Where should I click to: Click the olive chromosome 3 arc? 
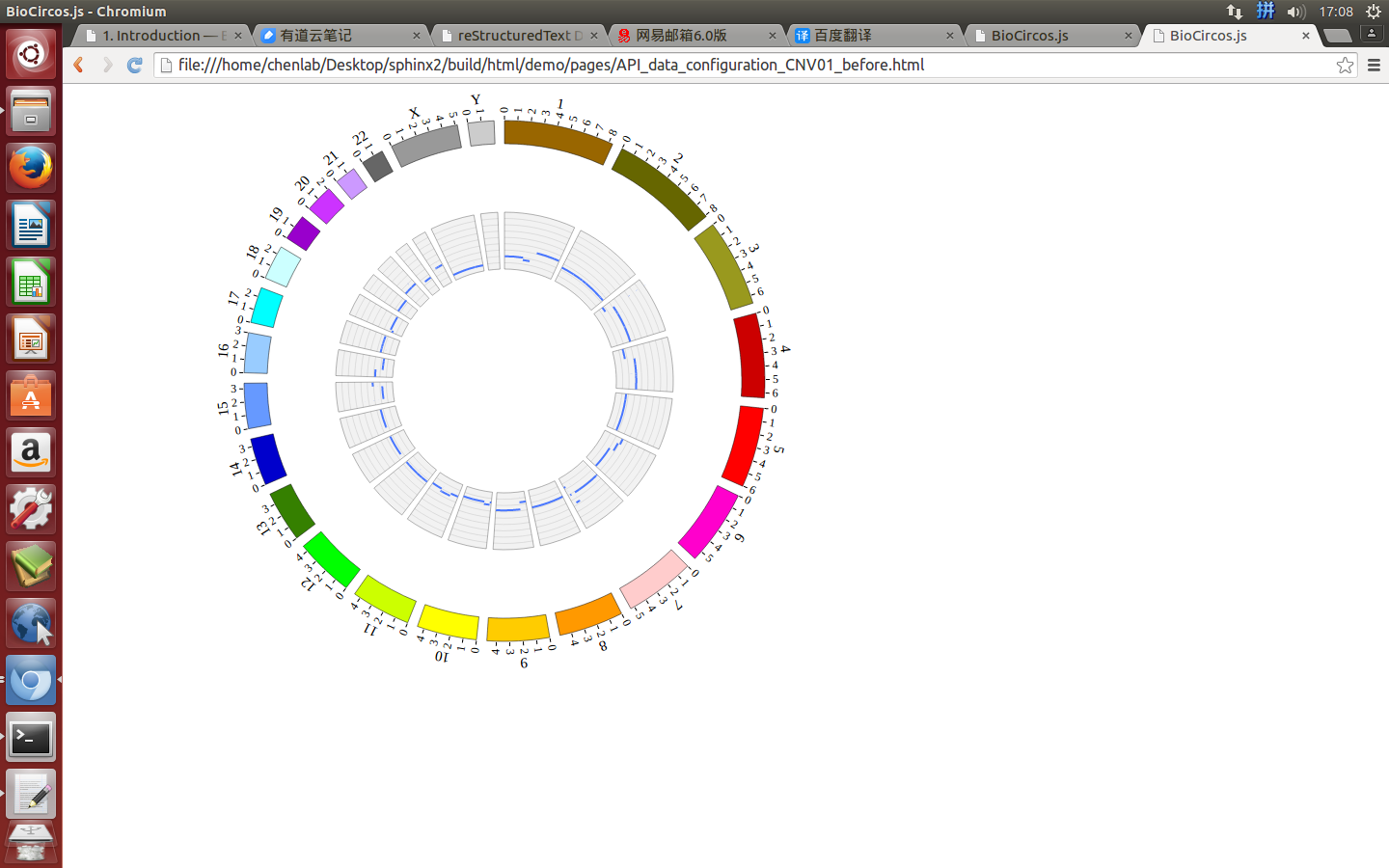coord(723,267)
